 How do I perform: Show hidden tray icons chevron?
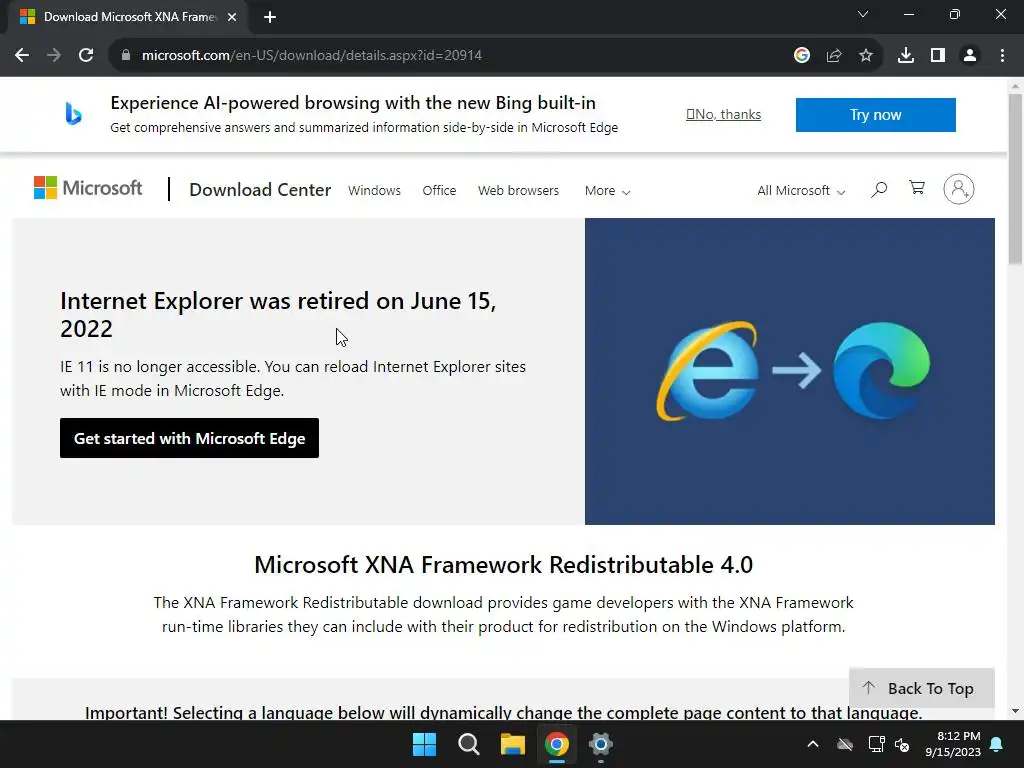(813, 744)
